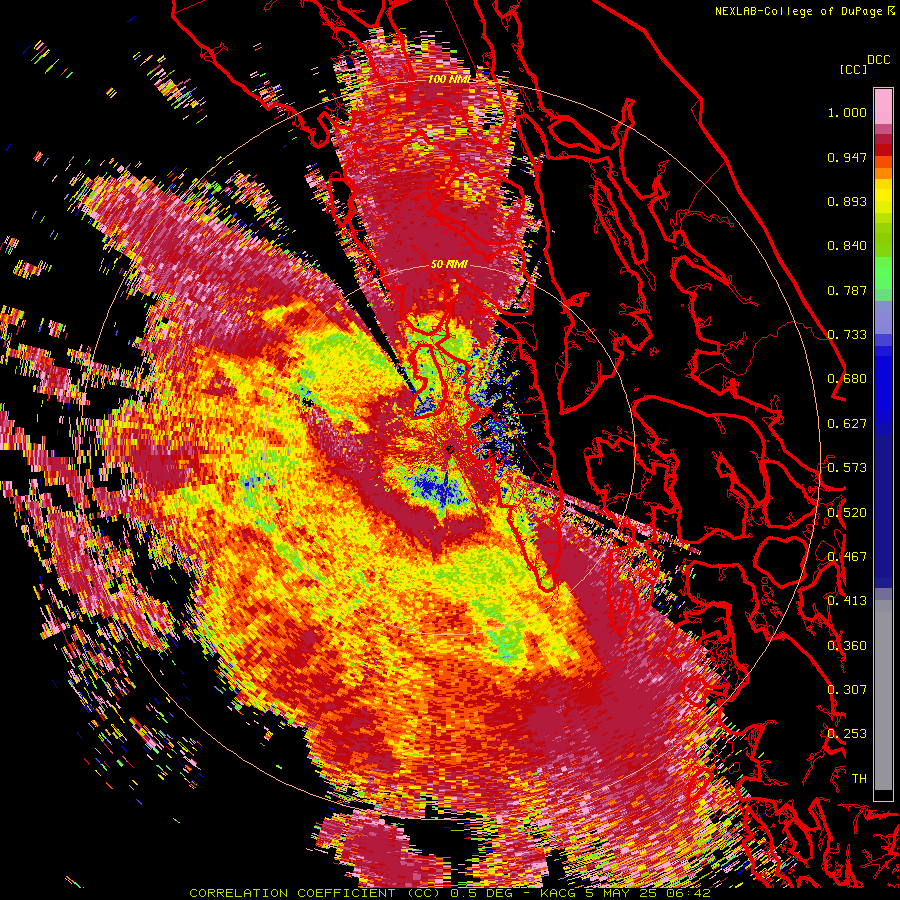Click the "NEXLAB-College of DuPage" header text

click(x=799, y=11)
